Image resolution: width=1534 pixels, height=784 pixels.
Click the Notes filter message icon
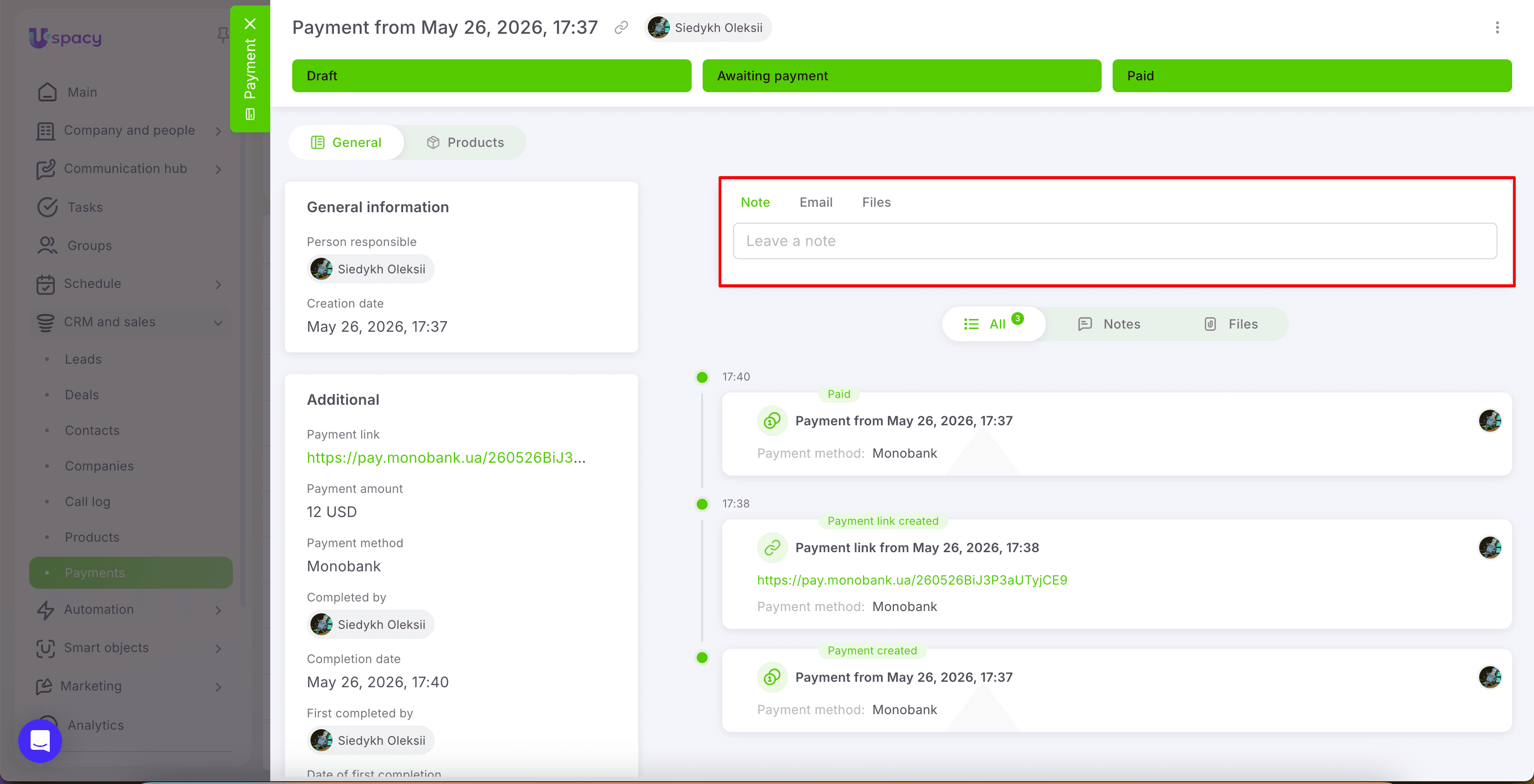coord(1085,324)
